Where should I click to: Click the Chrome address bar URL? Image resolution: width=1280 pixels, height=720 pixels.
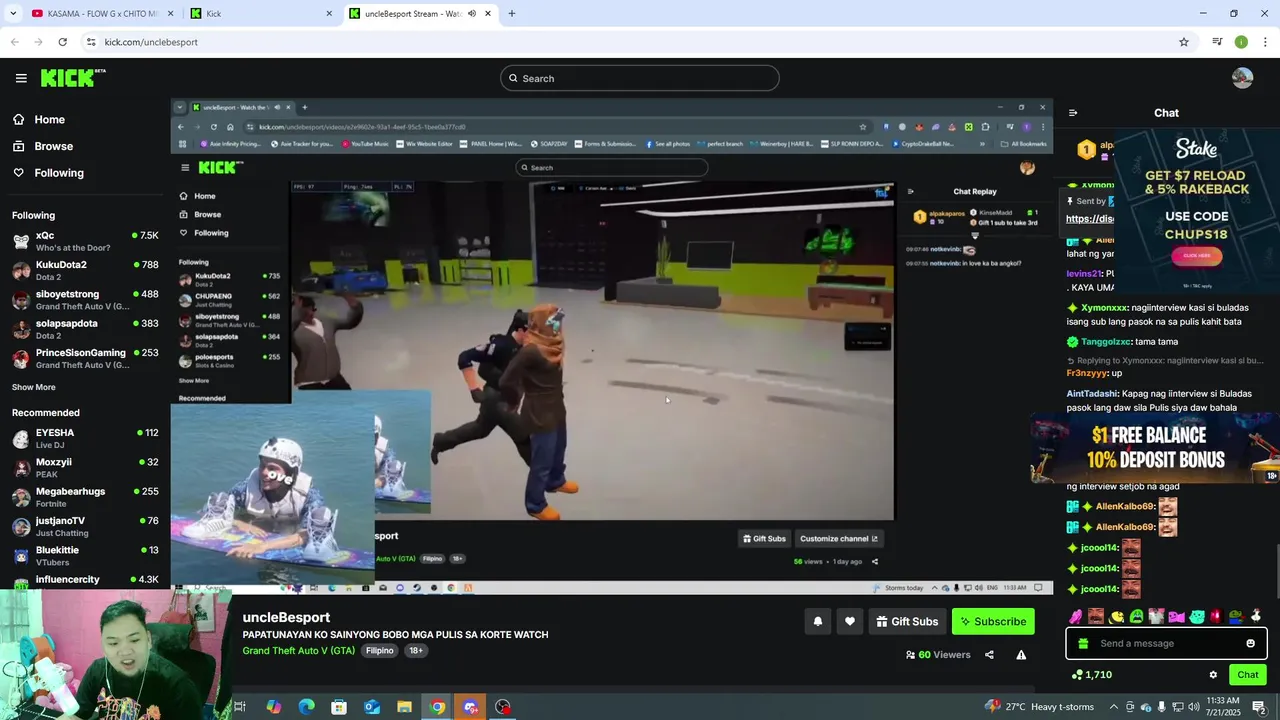coord(151,42)
